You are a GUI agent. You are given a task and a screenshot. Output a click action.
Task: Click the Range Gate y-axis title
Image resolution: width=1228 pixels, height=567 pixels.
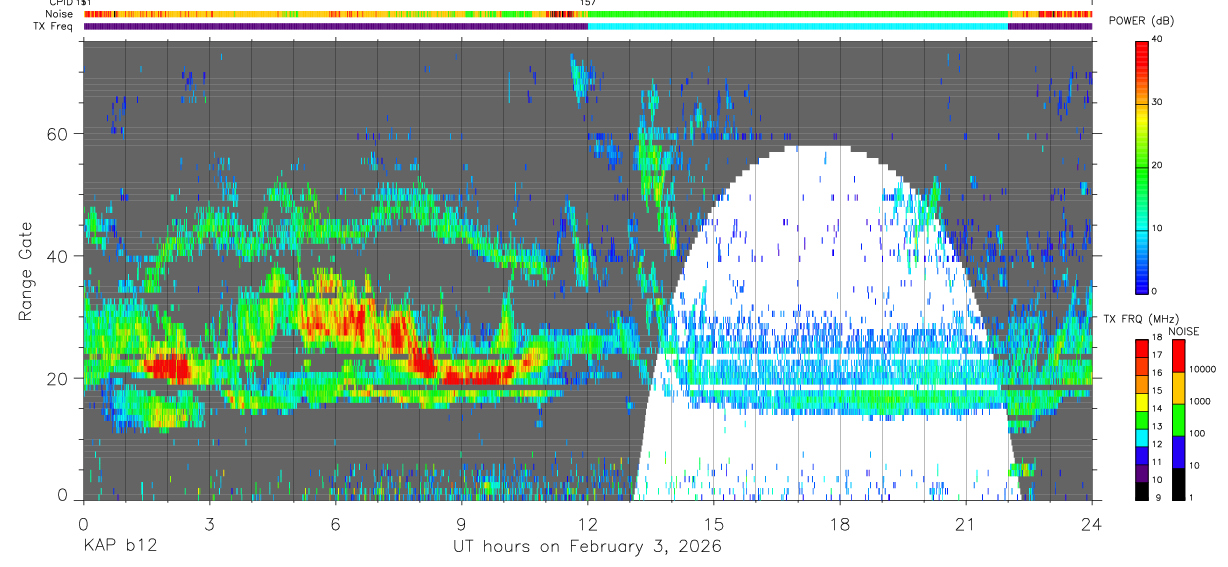click(x=25, y=270)
